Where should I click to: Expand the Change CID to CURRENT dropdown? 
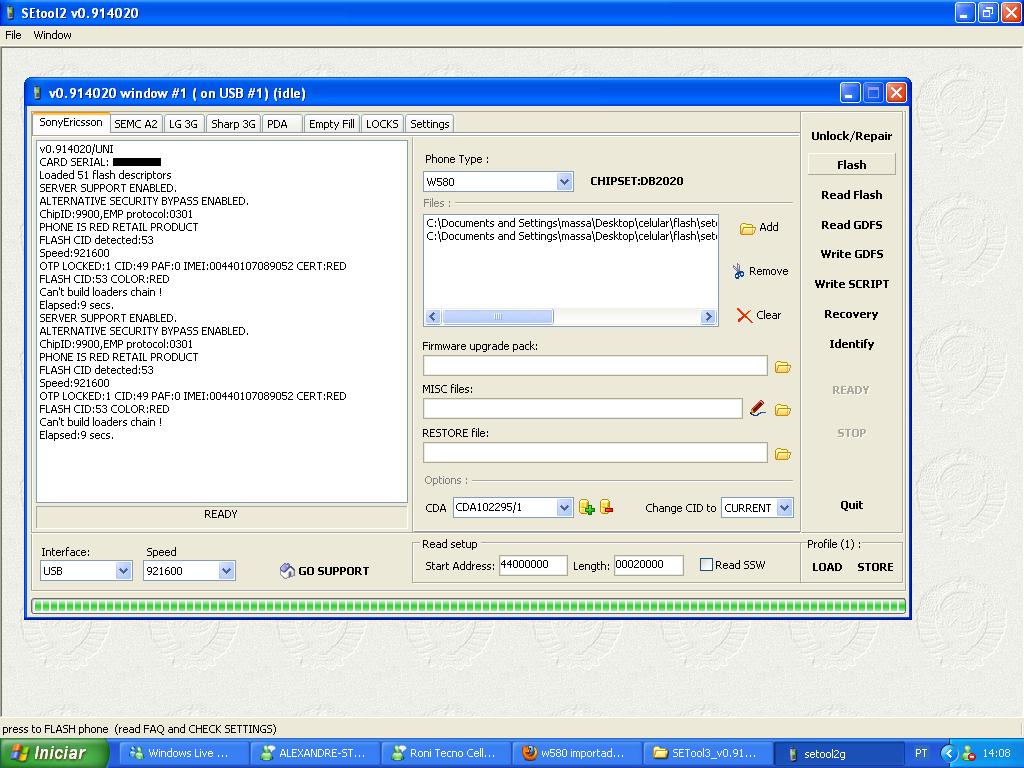pyautogui.click(x=785, y=507)
